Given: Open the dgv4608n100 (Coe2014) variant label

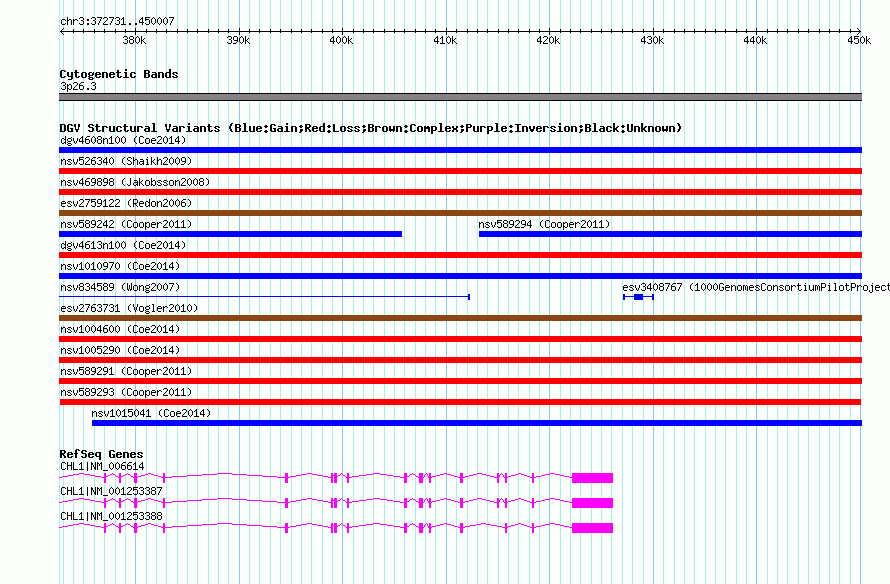Looking at the screenshot, I should click(x=123, y=140).
